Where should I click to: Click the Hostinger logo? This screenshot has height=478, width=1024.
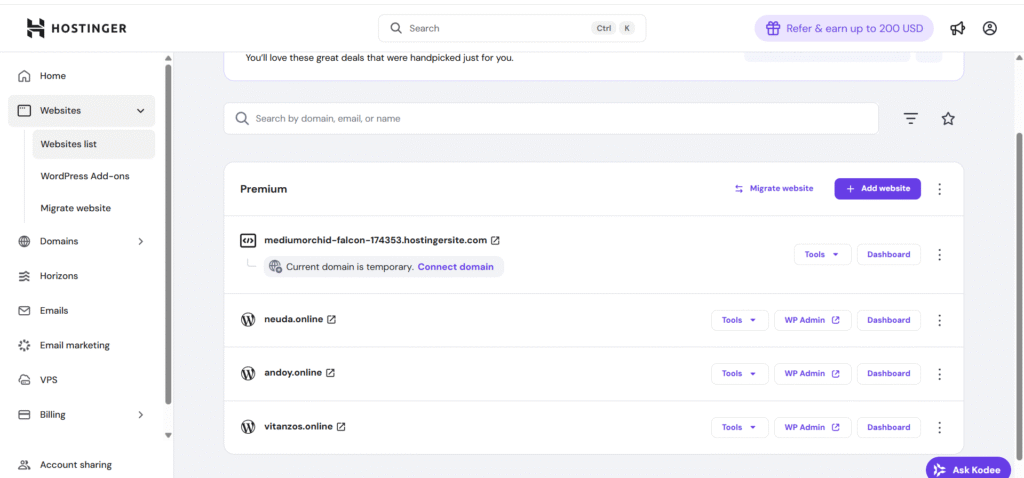pyautogui.click(x=77, y=28)
